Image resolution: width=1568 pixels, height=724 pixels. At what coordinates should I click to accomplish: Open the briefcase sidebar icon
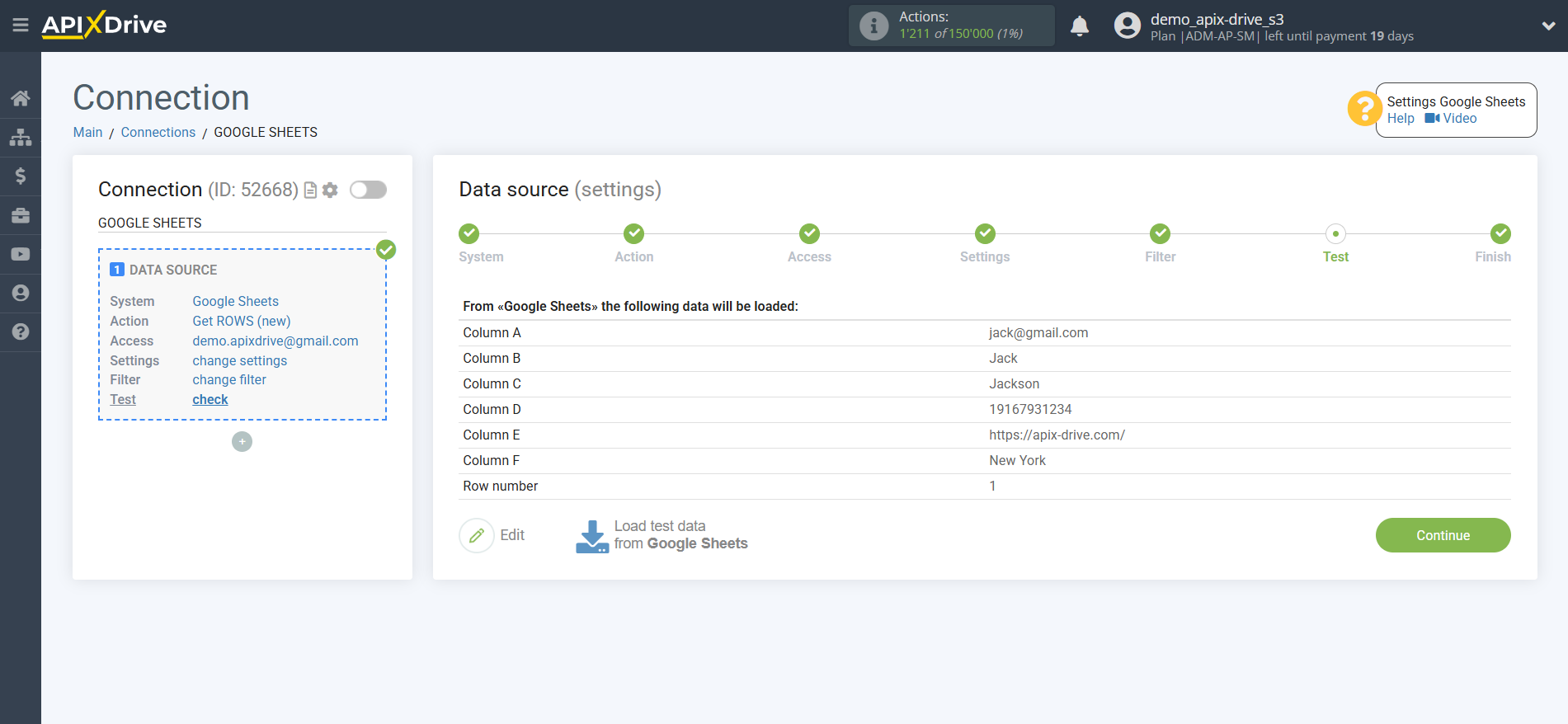click(x=21, y=215)
